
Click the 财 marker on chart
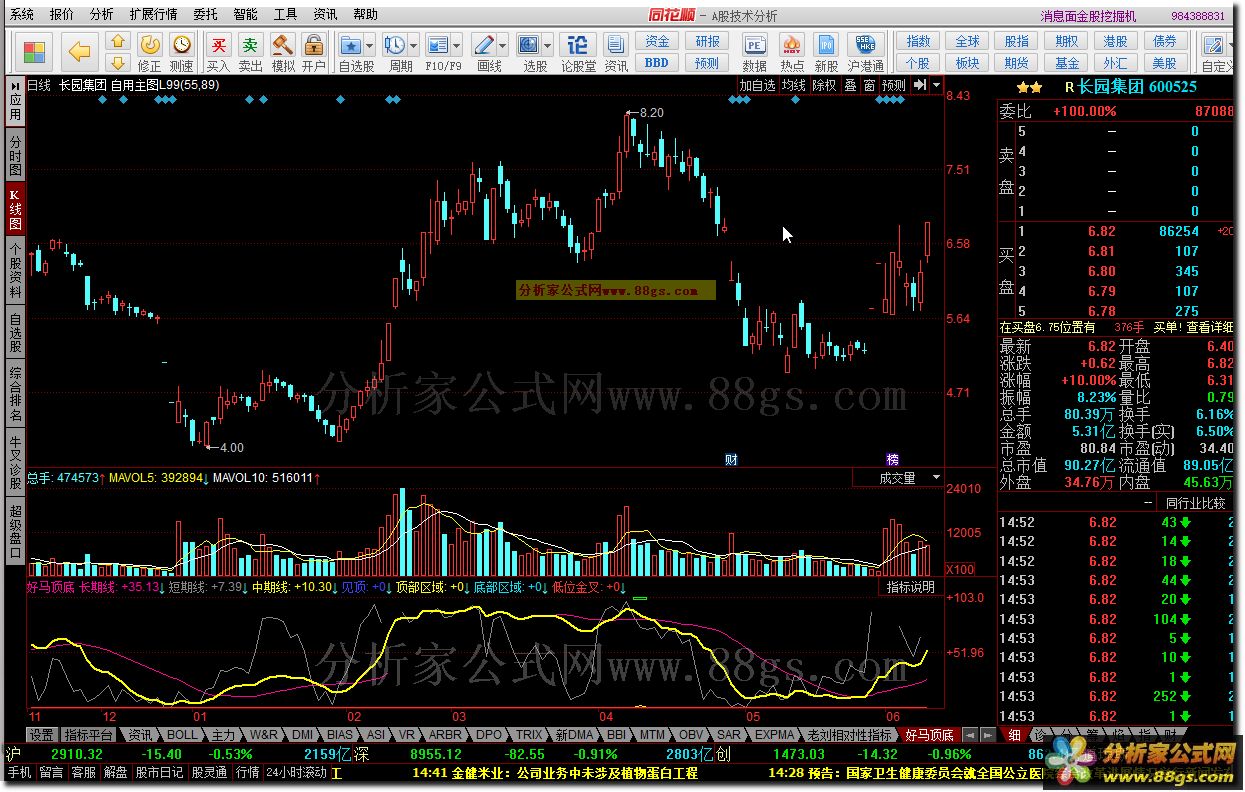click(731, 459)
